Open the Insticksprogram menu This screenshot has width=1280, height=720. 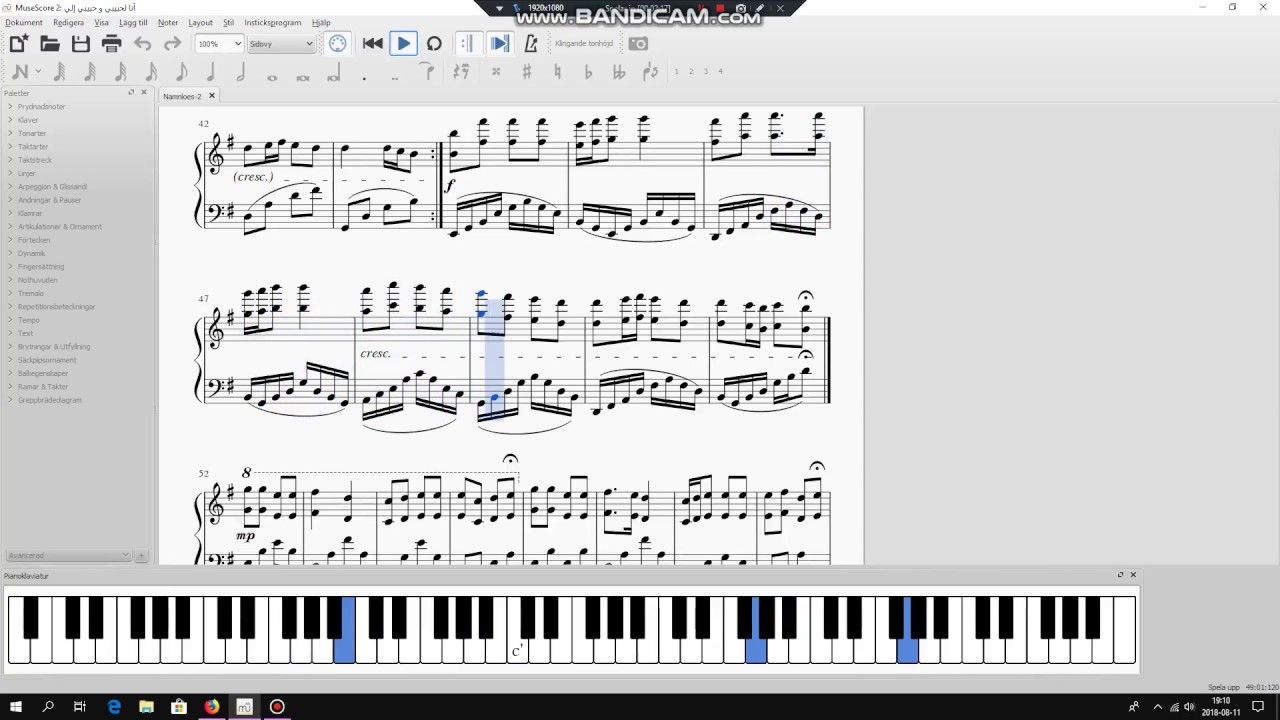273,22
